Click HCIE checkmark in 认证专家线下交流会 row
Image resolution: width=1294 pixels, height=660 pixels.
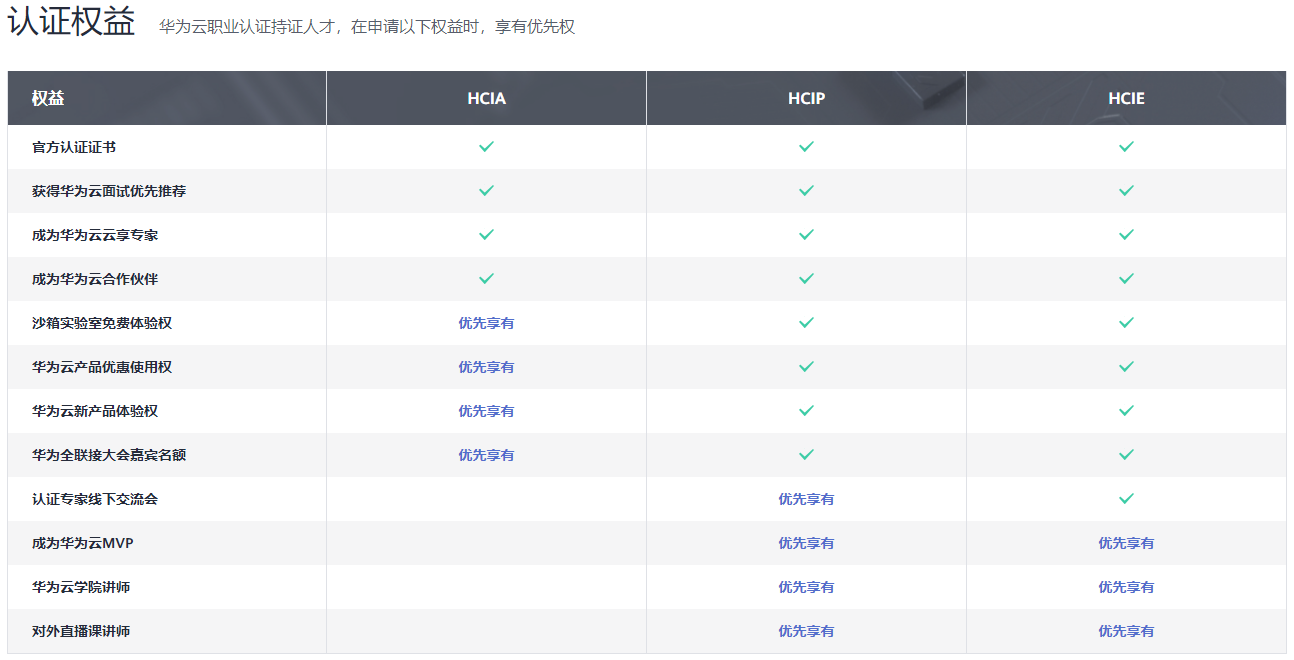1126,498
